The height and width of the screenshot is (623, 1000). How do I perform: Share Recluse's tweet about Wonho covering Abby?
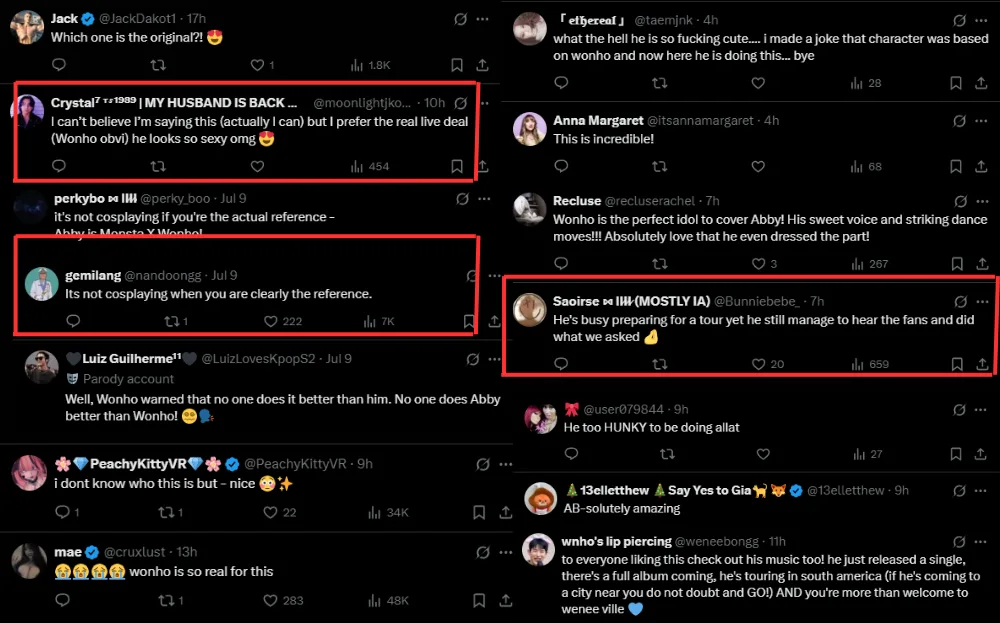click(982, 264)
